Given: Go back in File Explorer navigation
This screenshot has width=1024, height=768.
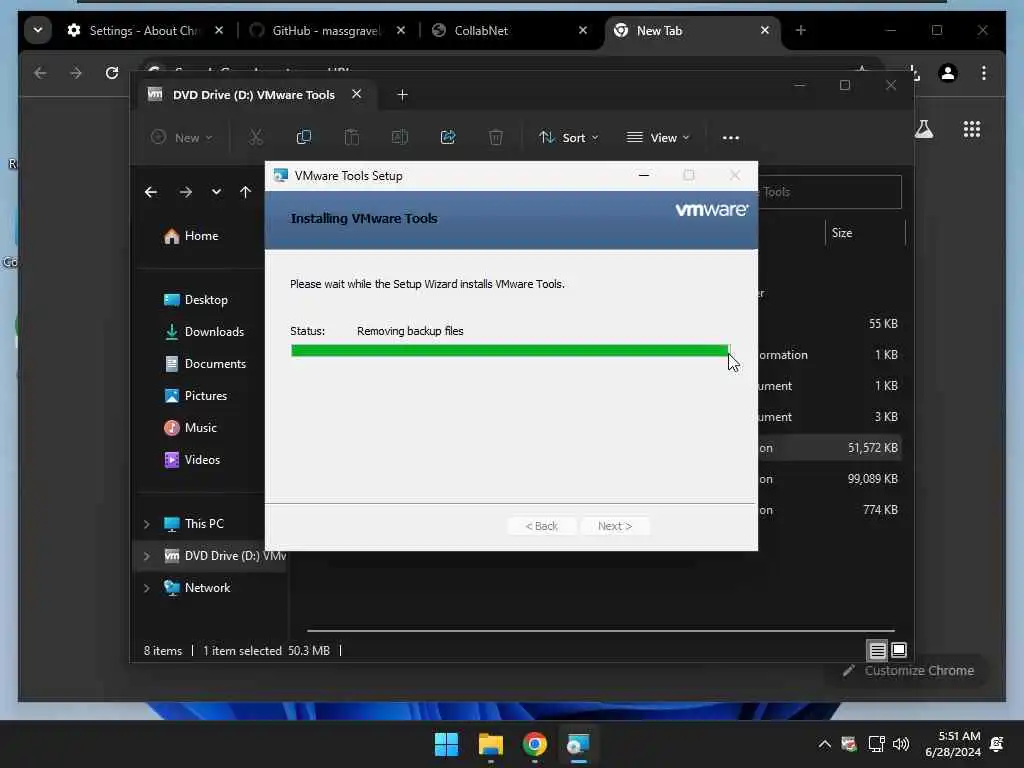Looking at the screenshot, I should (x=151, y=192).
